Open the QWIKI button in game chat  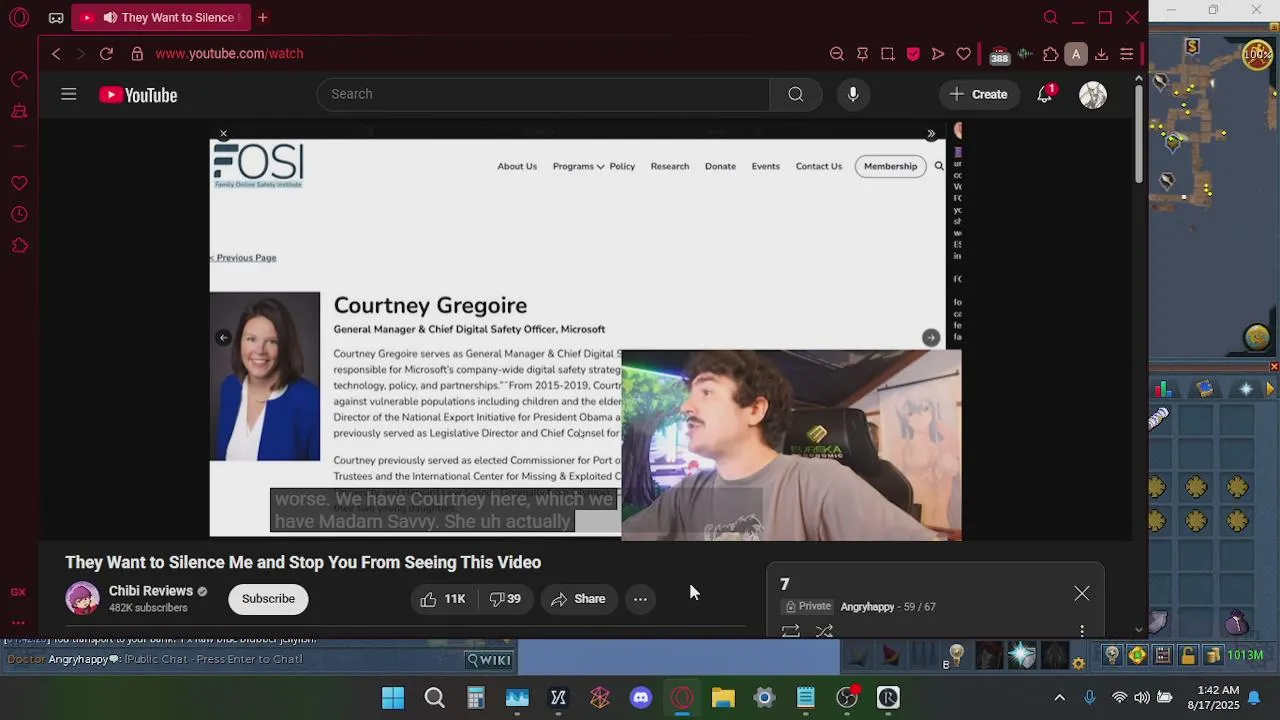click(490, 659)
